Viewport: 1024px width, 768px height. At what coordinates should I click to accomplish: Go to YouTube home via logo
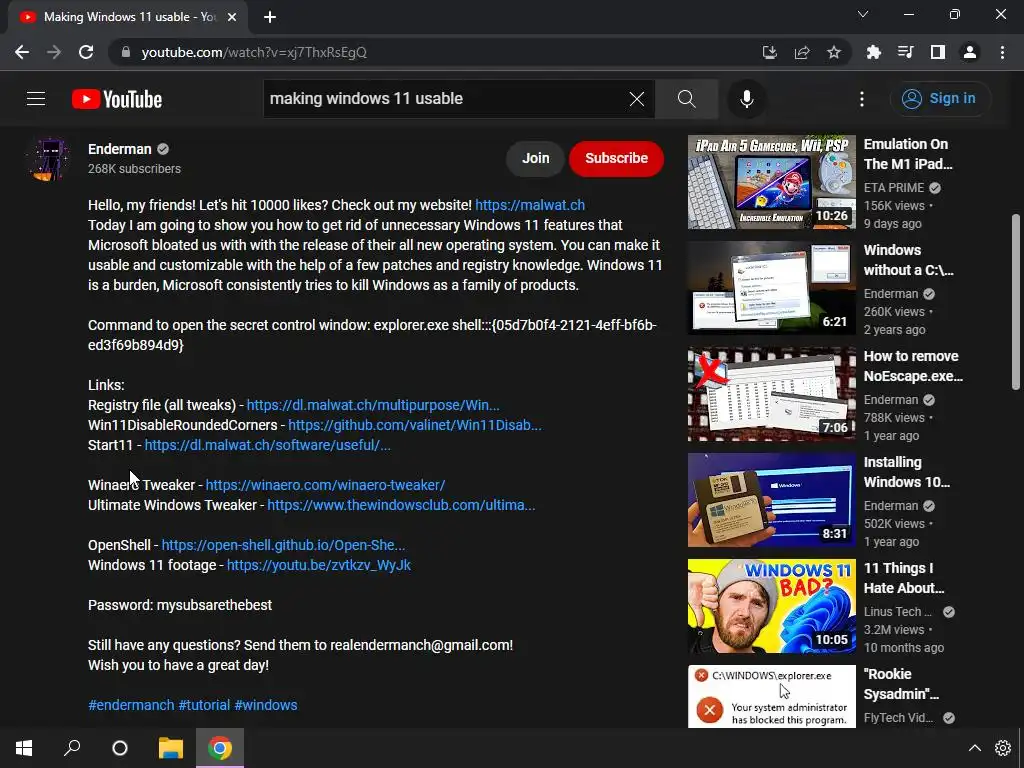point(117,99)
